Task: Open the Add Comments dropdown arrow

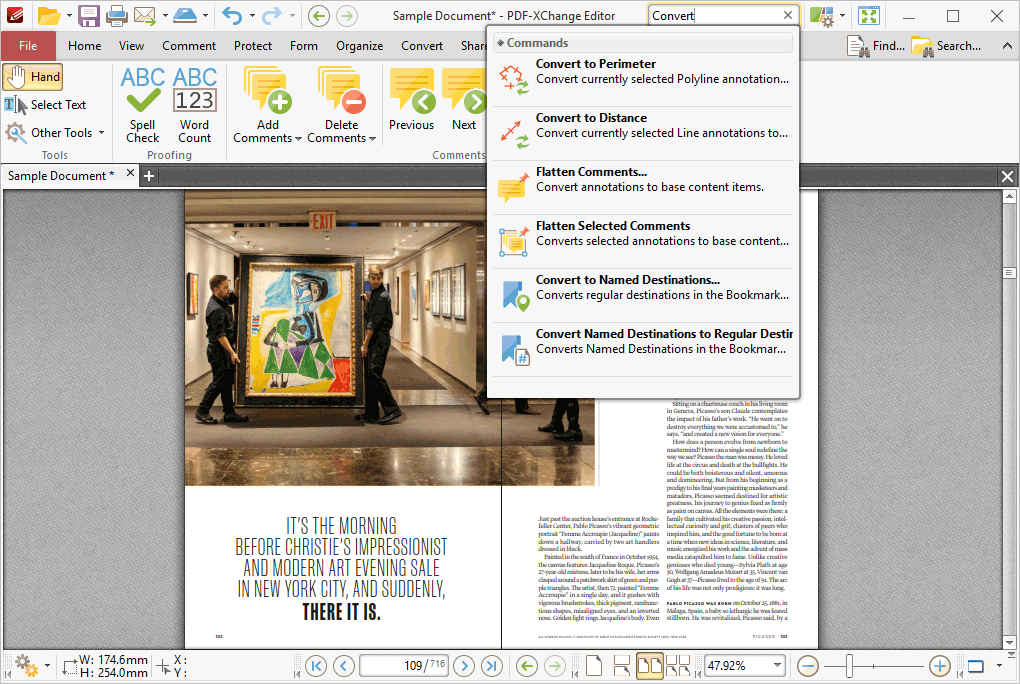Action: point(298,139)
